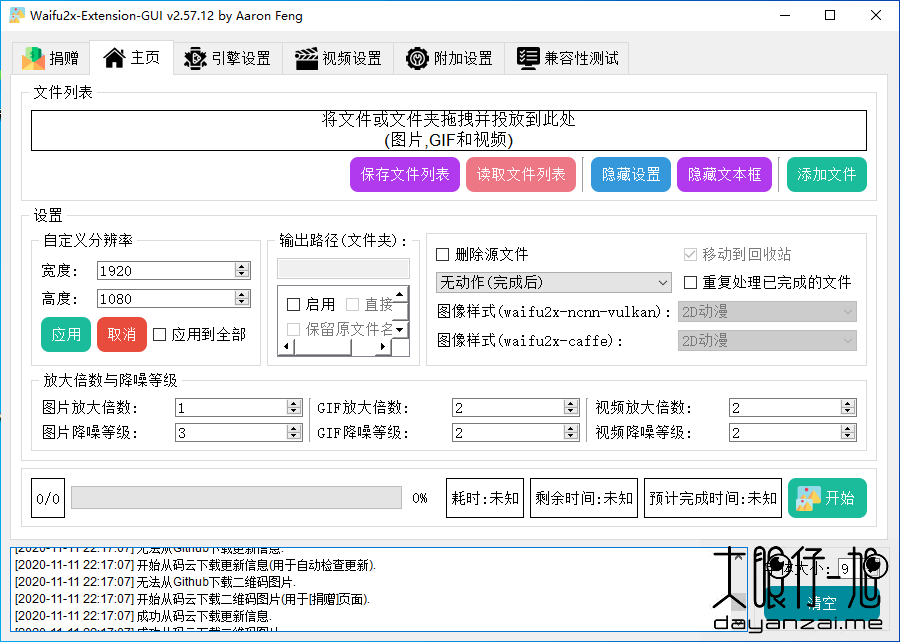Screen dimensions: 900x642
Task: Click the 预计完成时间:未知 label
Action: 712,498
